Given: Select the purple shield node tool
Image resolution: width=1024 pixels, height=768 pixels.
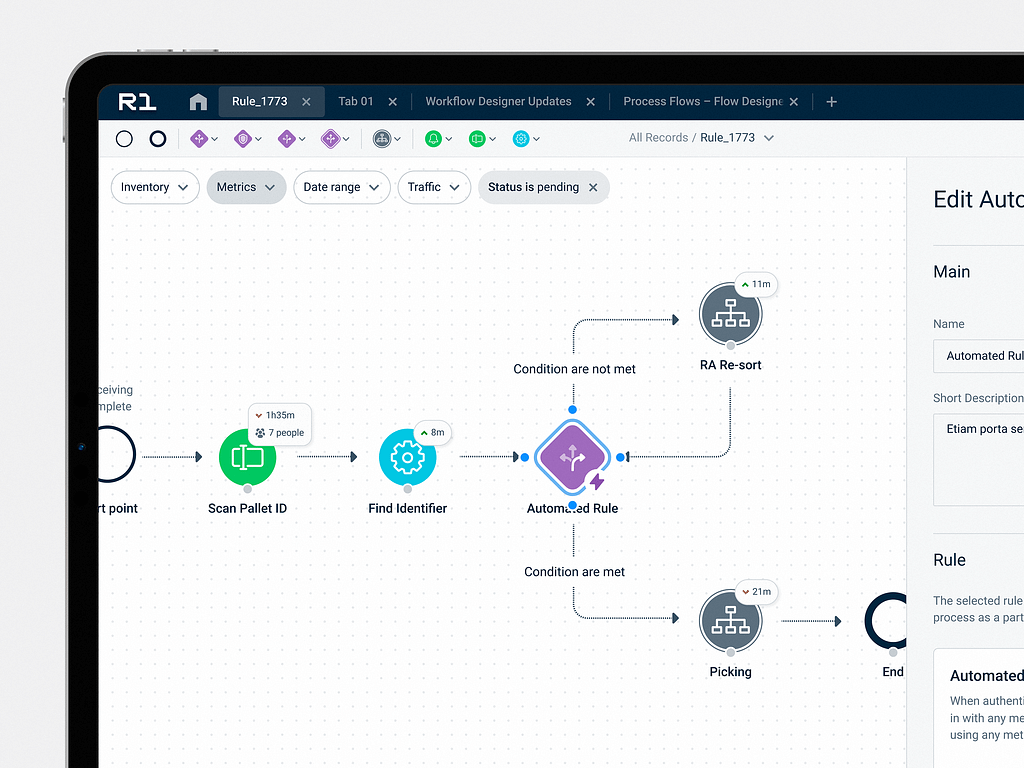Looking at the screenshot, I should tap(243, 138).
